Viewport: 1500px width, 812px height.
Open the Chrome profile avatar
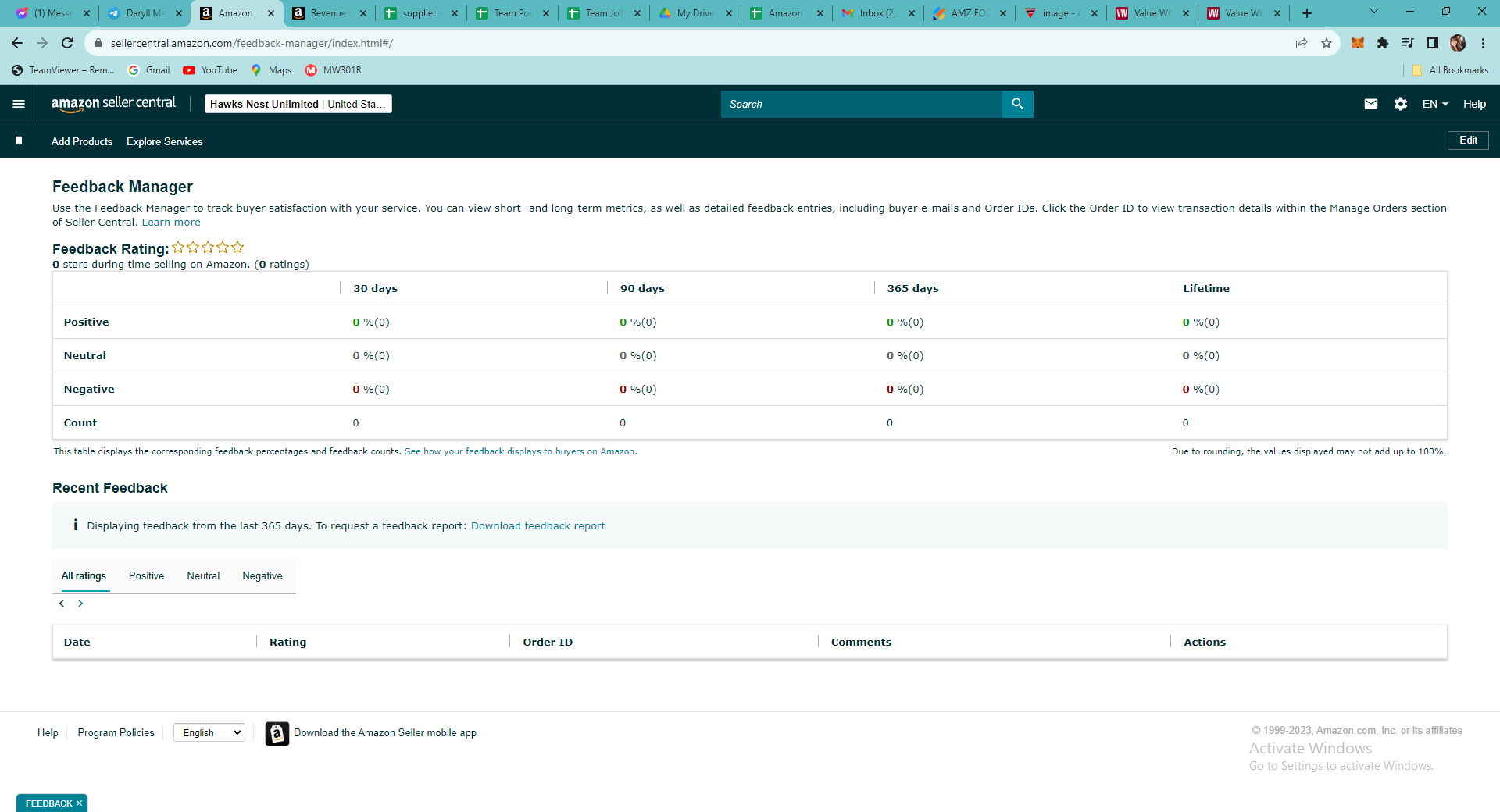[x=1458, y=43]
